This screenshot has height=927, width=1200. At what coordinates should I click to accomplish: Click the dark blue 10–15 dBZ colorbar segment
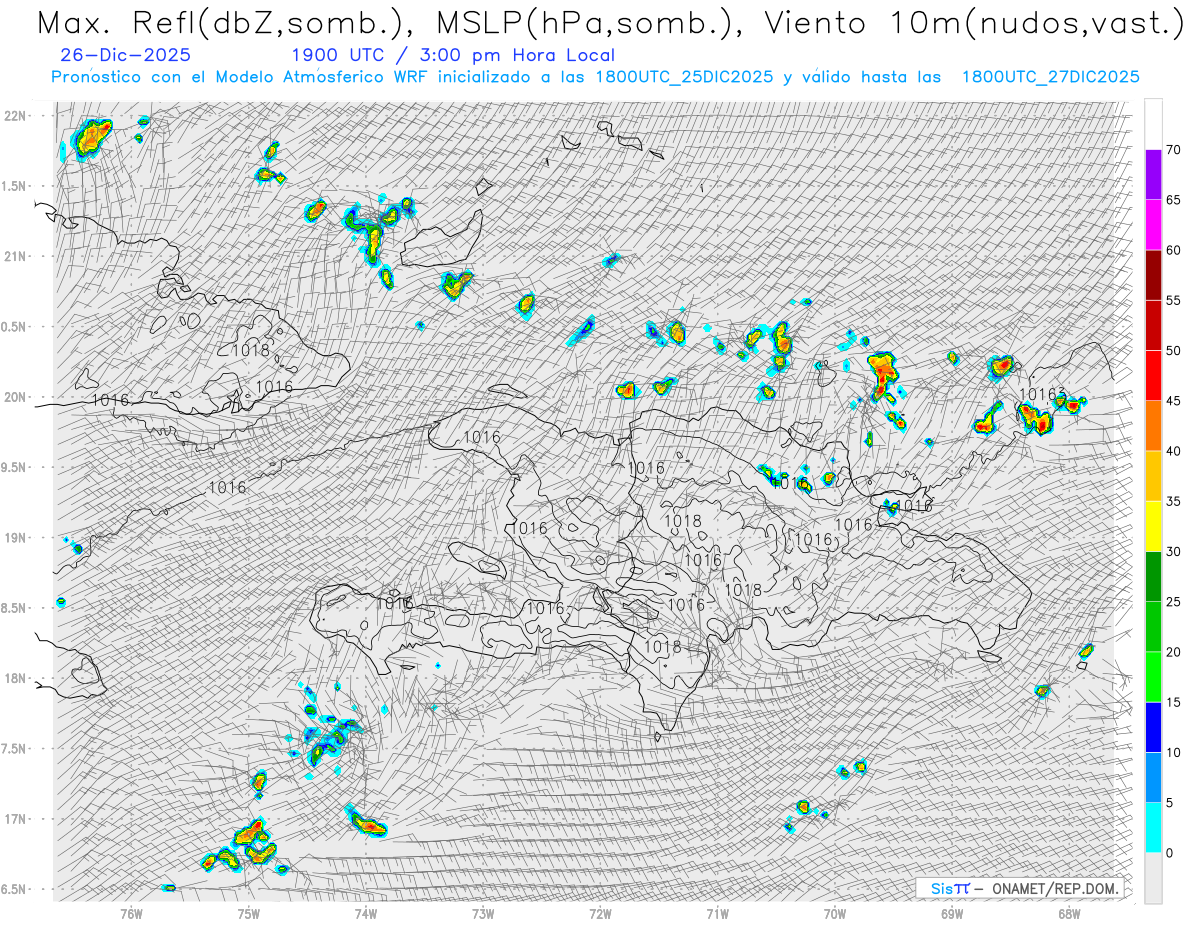coord(1153,727)
